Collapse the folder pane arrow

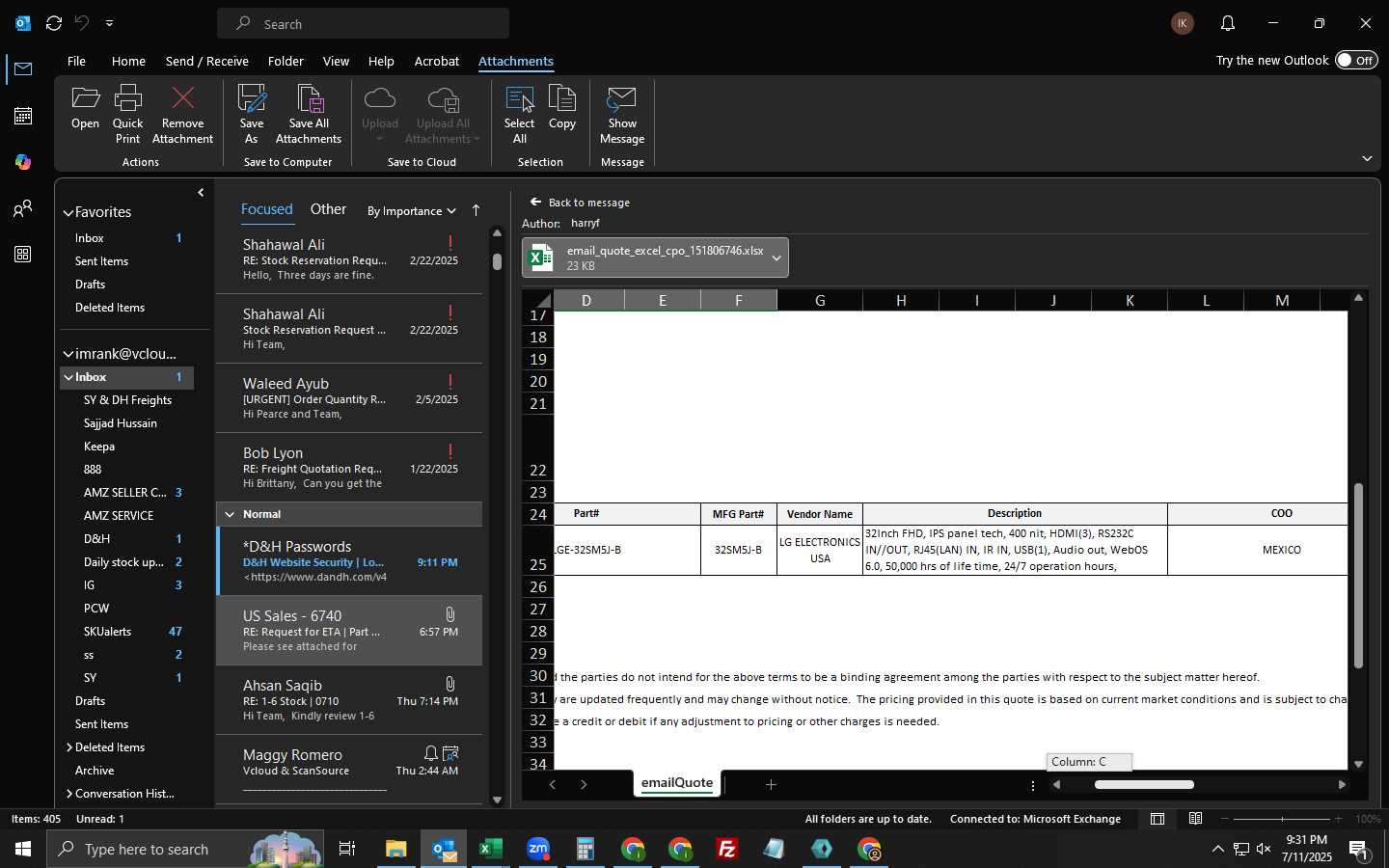[201, 193]
